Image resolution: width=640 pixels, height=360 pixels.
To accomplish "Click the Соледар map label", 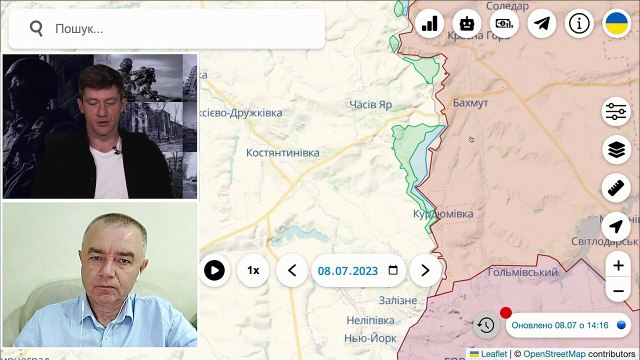I will point(507,6).
